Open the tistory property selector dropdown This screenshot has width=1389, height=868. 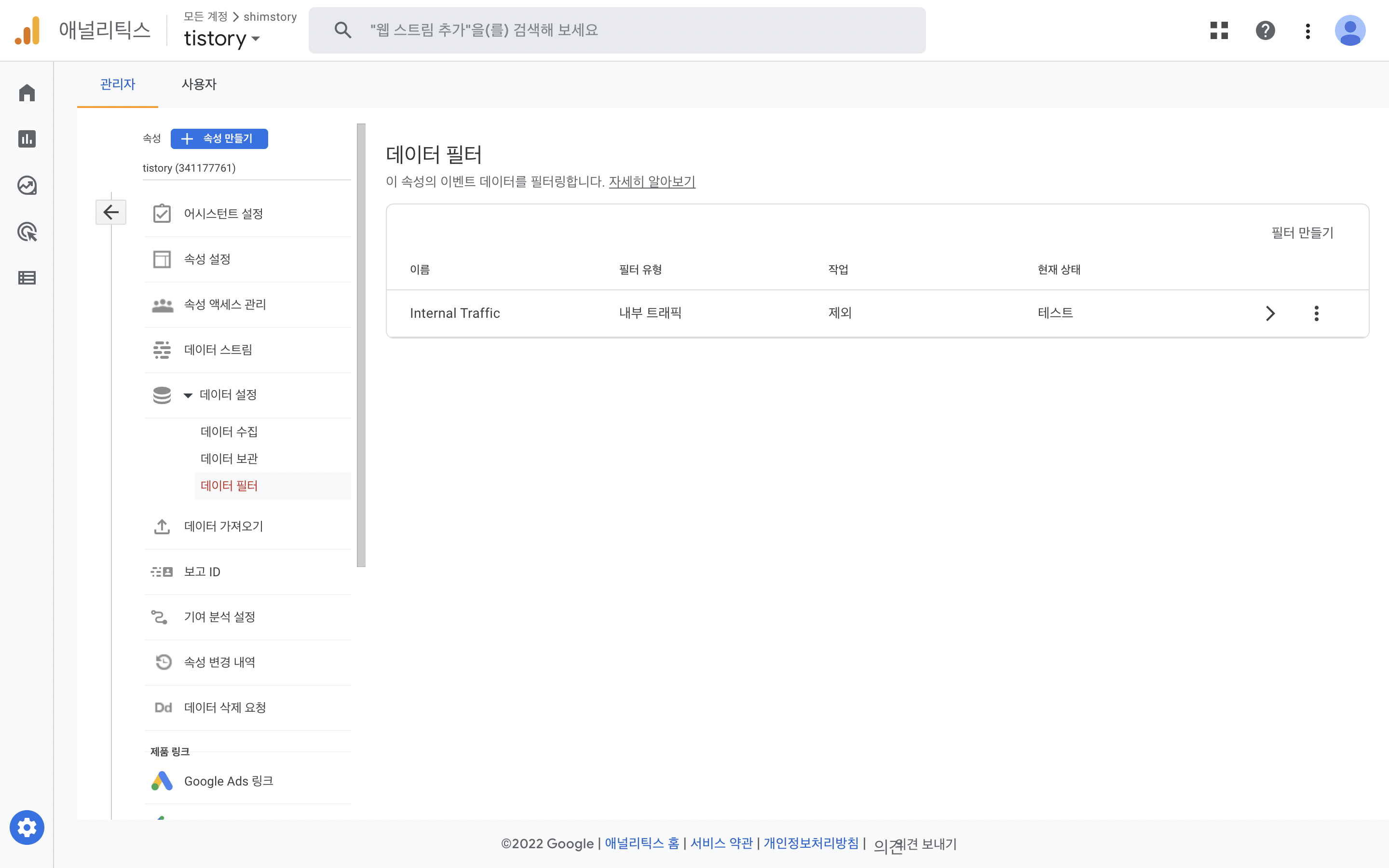click(x=221, y=39)
